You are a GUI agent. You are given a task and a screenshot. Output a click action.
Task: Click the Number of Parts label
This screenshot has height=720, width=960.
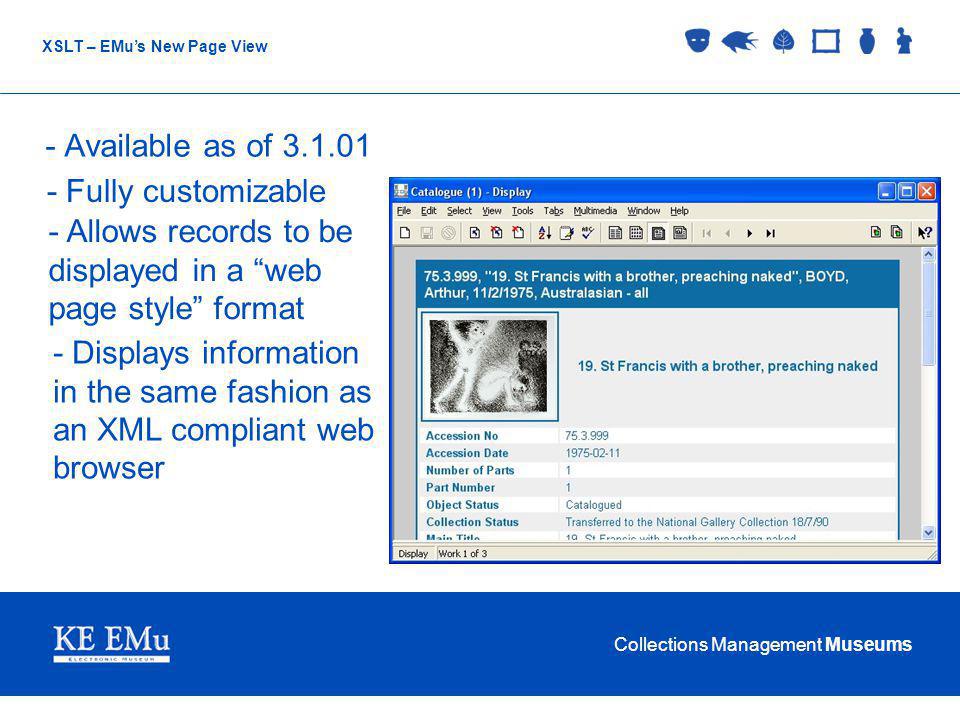(x=470, y=470)
